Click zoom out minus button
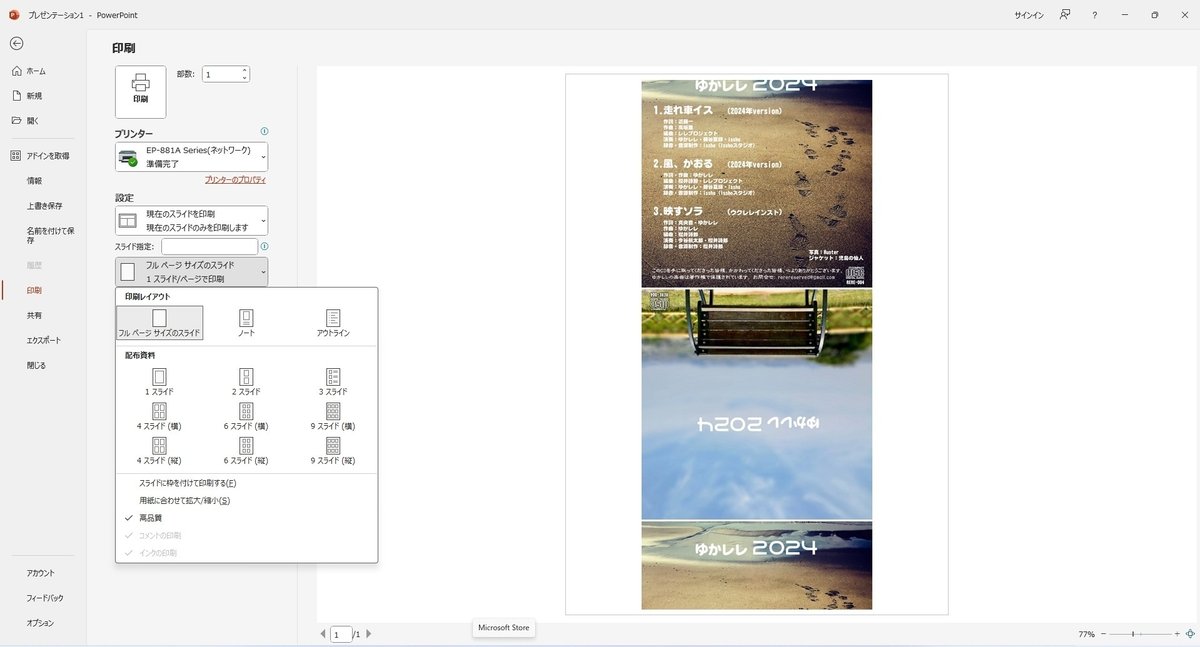Screen dimensions: 1200x647 1105,634
